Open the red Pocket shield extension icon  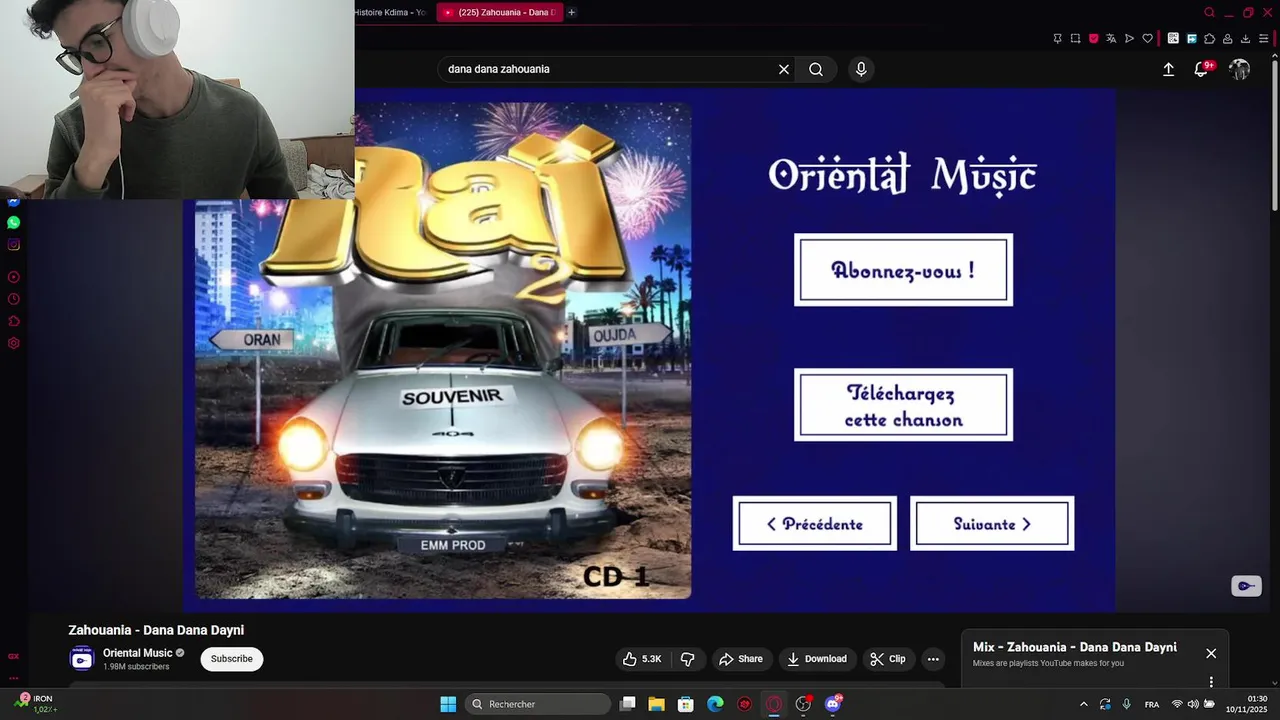1093,38
